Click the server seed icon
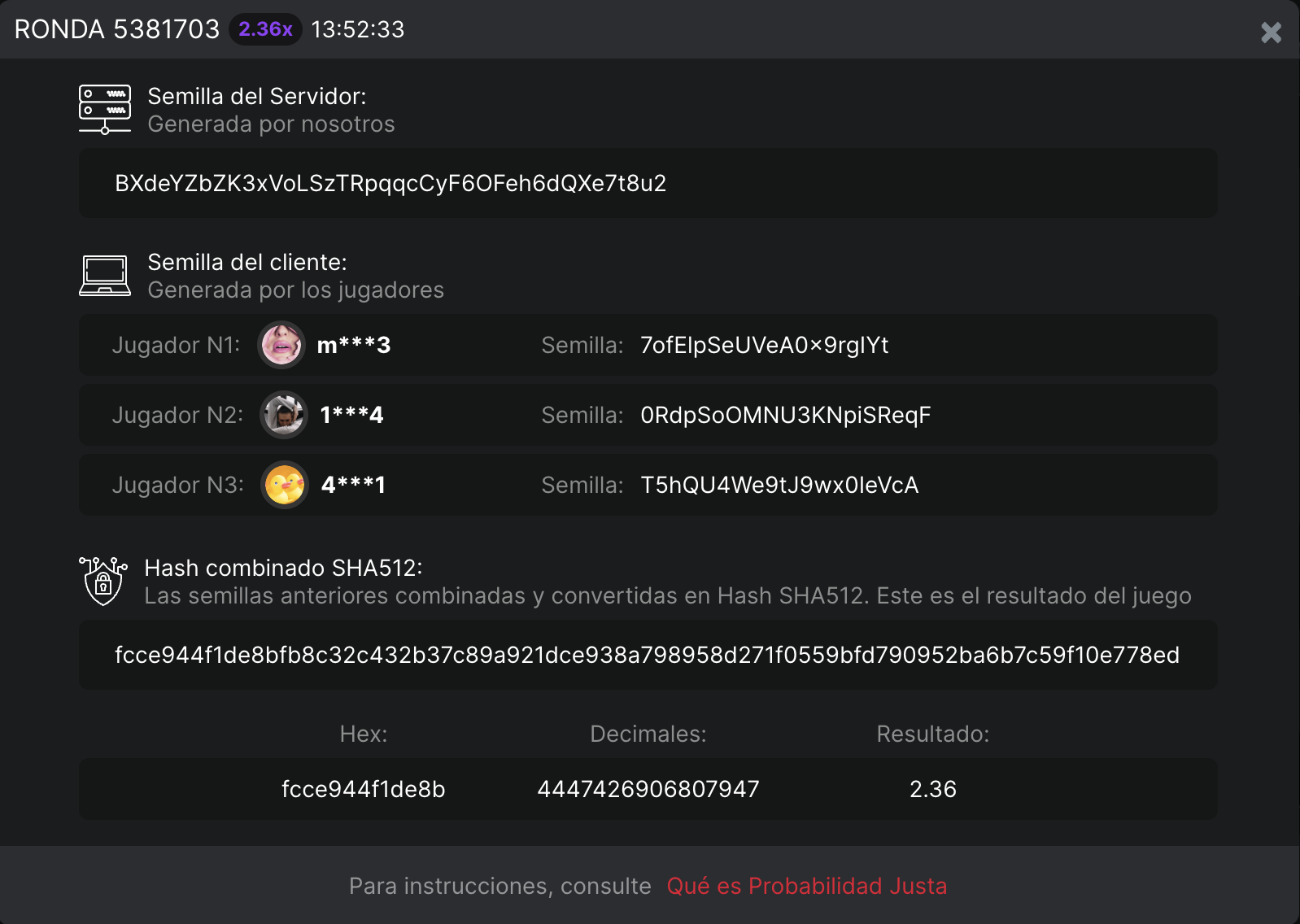 [105, 109]
